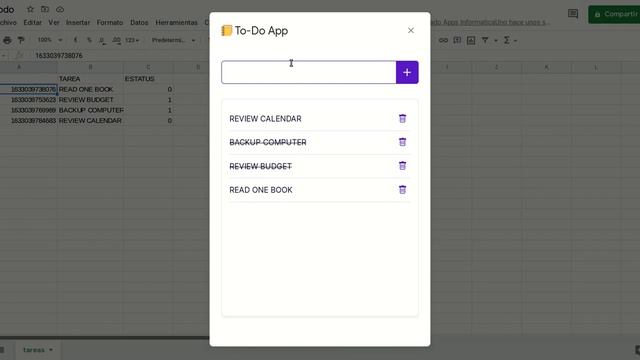
Task: Open the Herramientas menu
Action: 176,22
